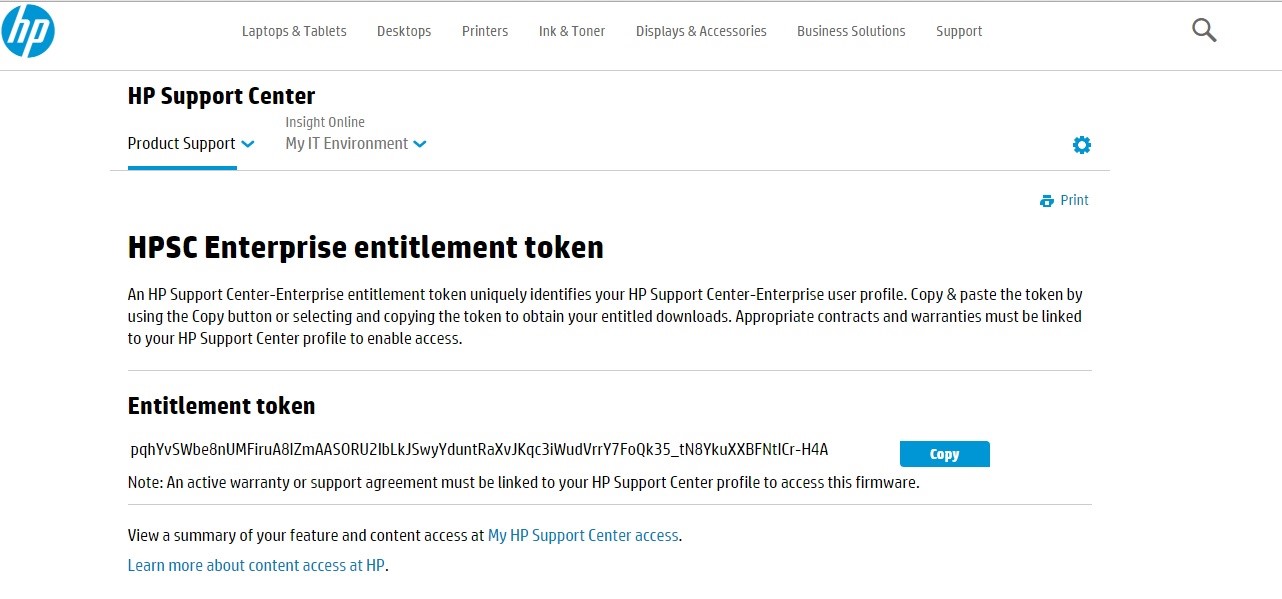Expand the My IT Environment chevron
The image size is (1282, 599).
420,144
